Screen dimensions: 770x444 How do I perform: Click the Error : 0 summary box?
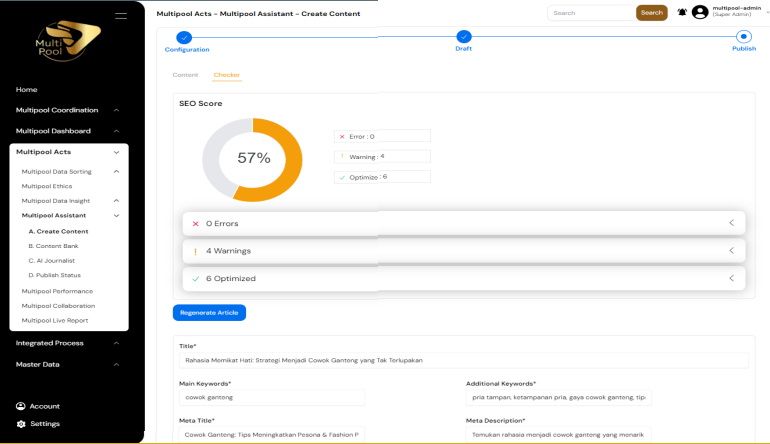(x=382, y=136)
